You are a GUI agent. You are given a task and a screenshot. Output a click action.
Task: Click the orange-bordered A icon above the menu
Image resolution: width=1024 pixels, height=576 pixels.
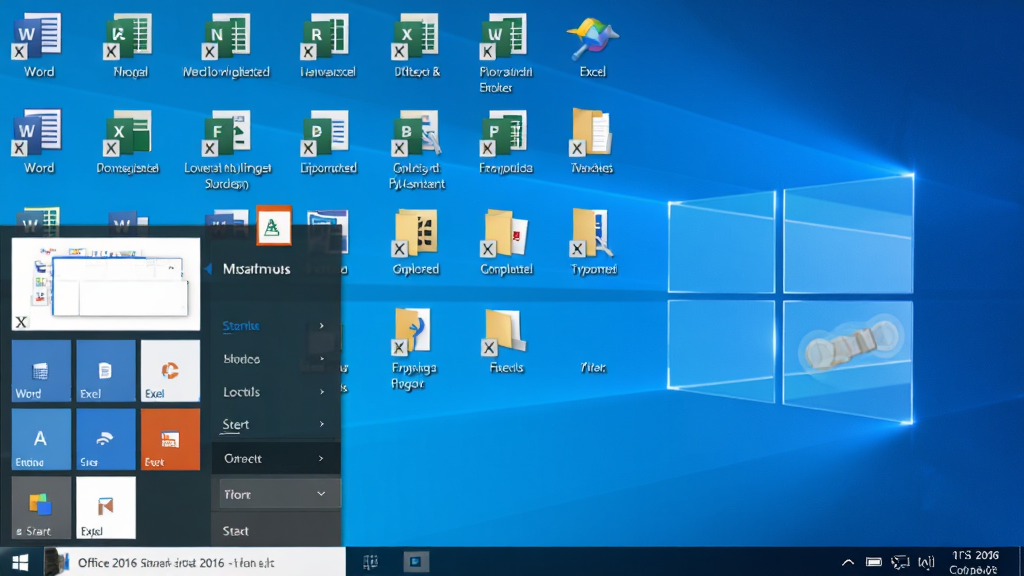click(274, 226)
